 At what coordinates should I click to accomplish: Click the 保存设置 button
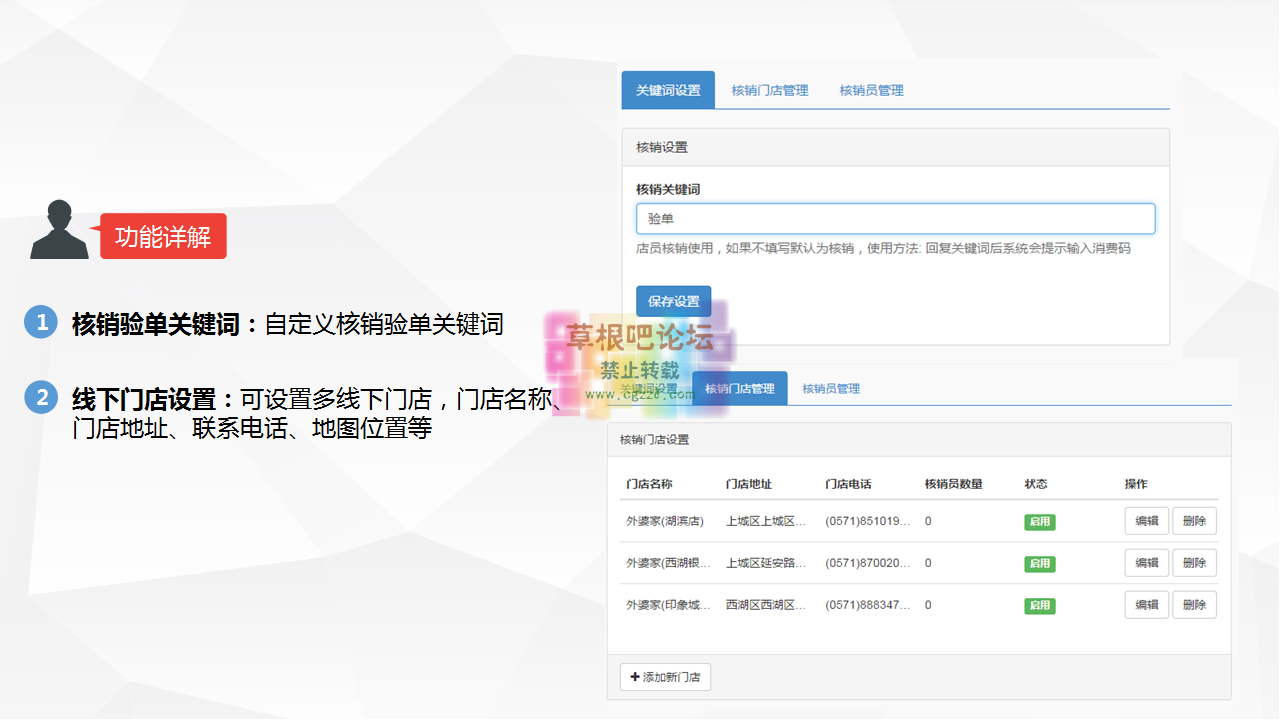click(673, 301)
